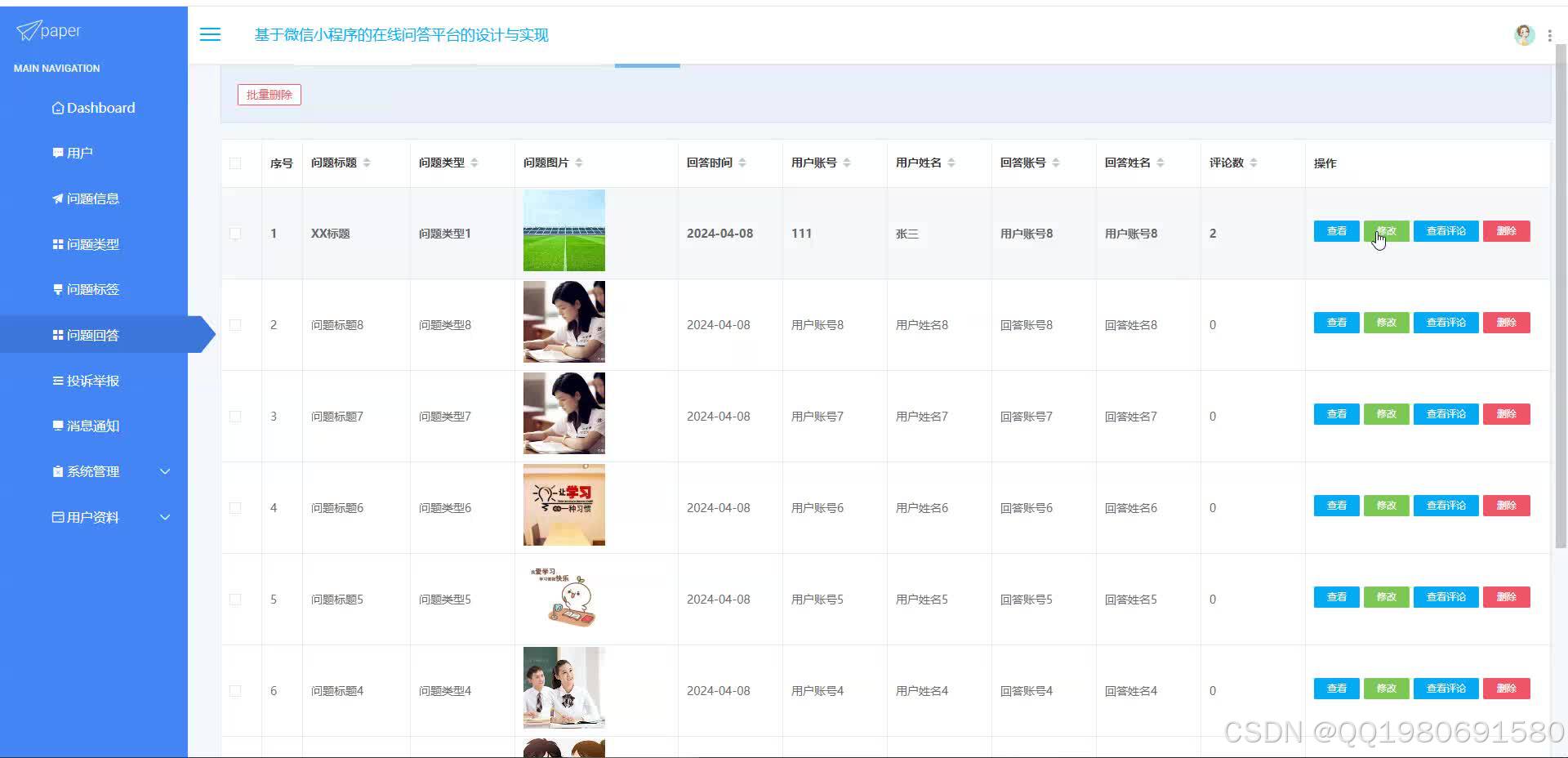This screenshot has height=758, width=1568.
Task: Open the 问题标题6 study sign thumbnail
Action: point(564,505)
